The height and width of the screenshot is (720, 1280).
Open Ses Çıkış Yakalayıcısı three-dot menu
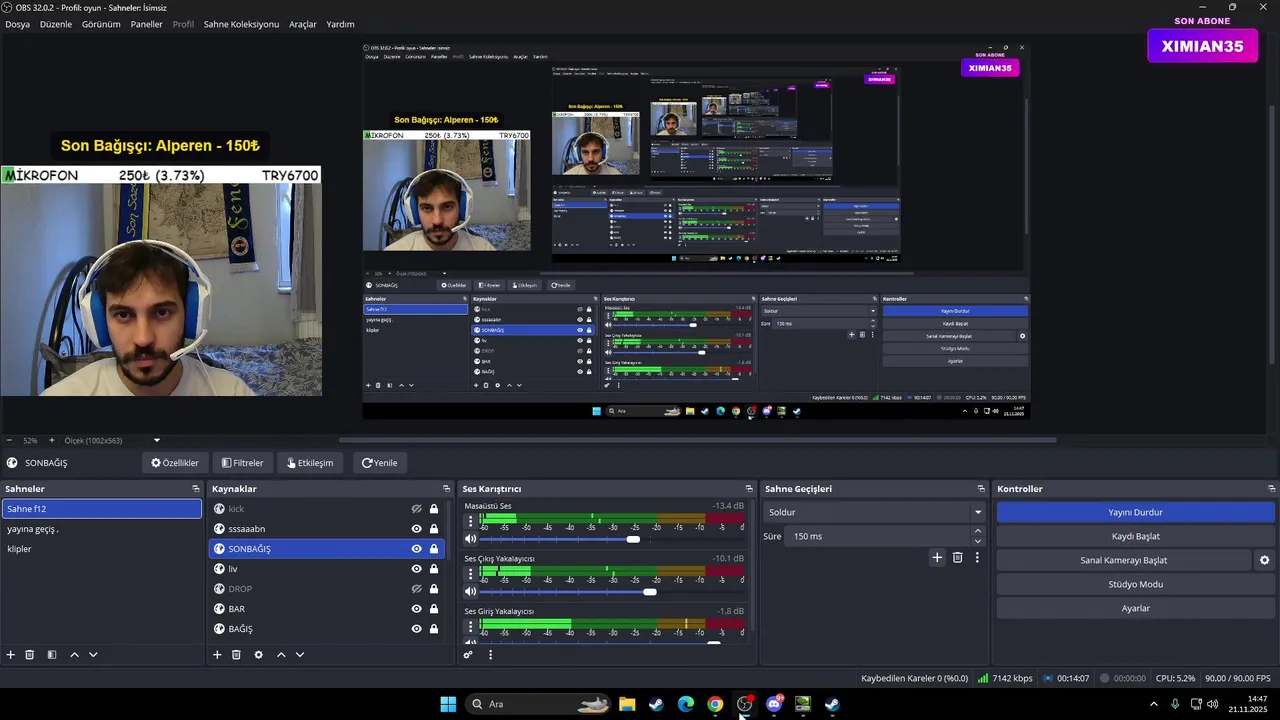470,575
